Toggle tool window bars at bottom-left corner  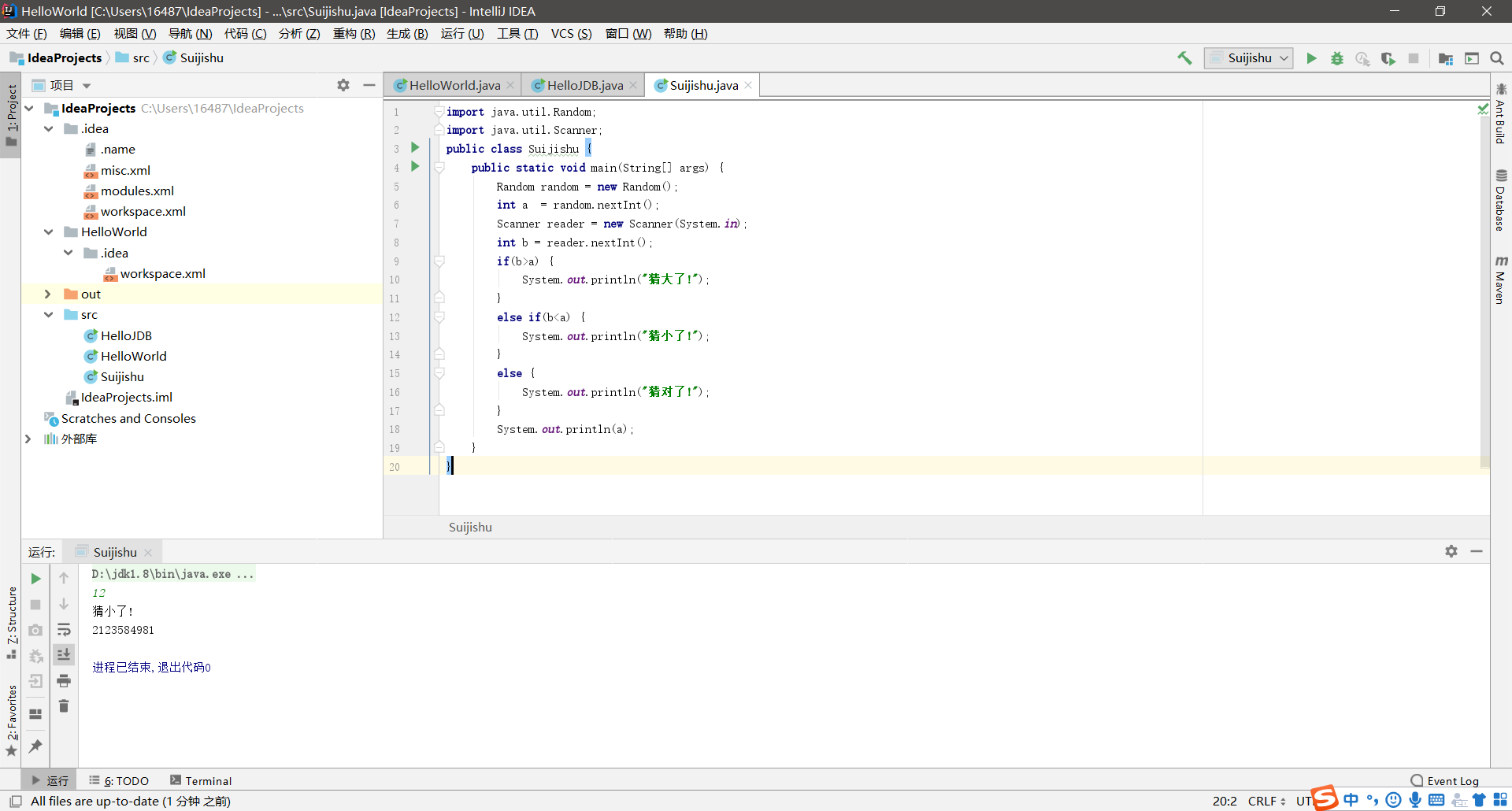click(15, 801)
